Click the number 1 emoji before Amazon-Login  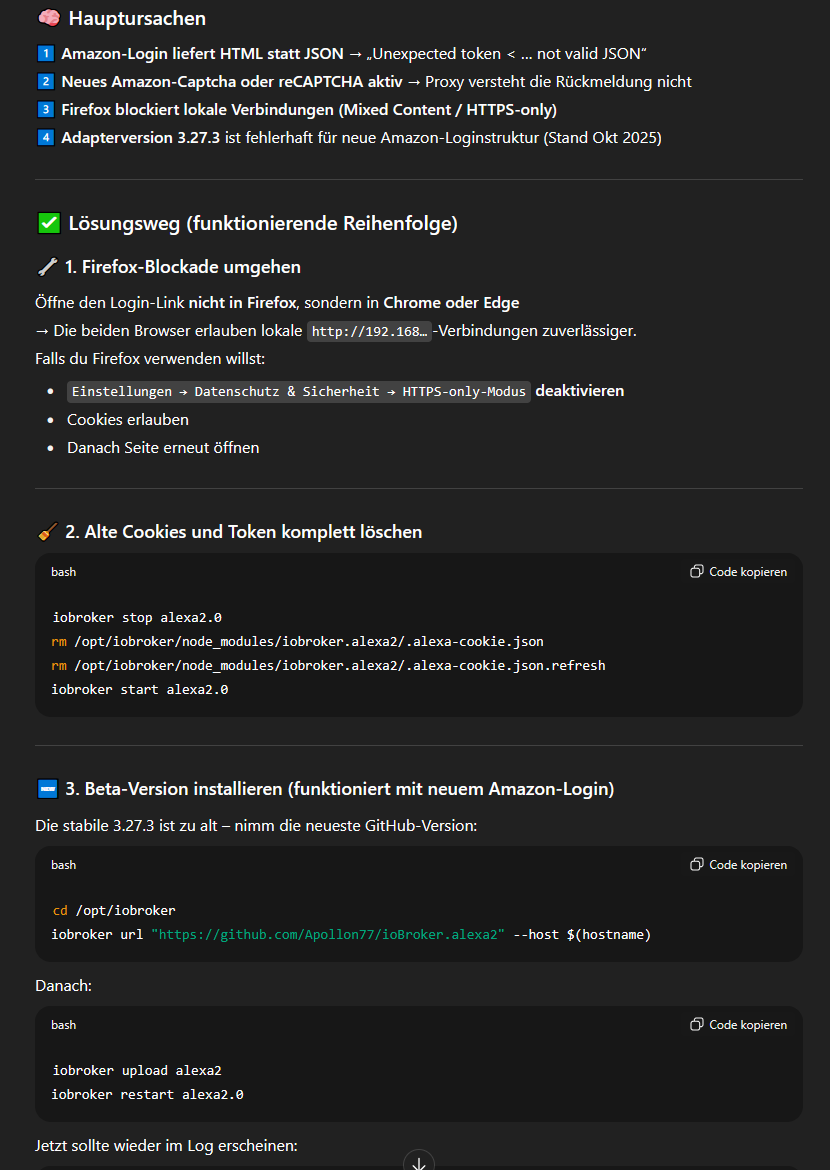click(45, 54)
